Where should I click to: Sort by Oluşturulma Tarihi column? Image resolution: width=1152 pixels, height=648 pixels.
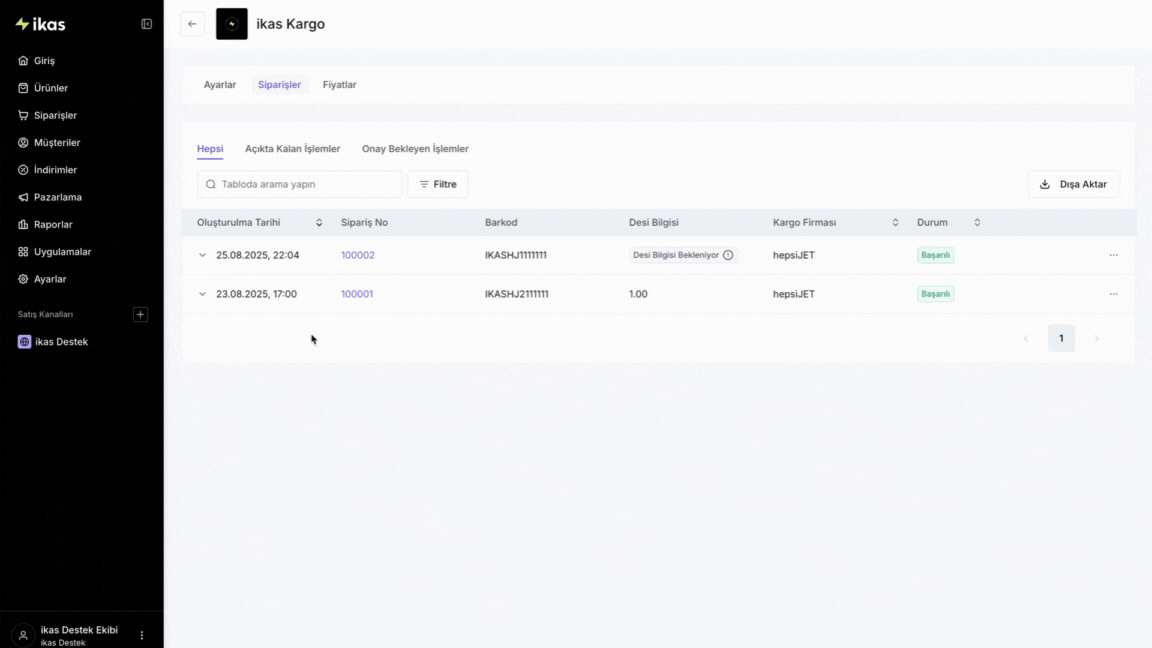pyautogui.click(x=319, y=222)
